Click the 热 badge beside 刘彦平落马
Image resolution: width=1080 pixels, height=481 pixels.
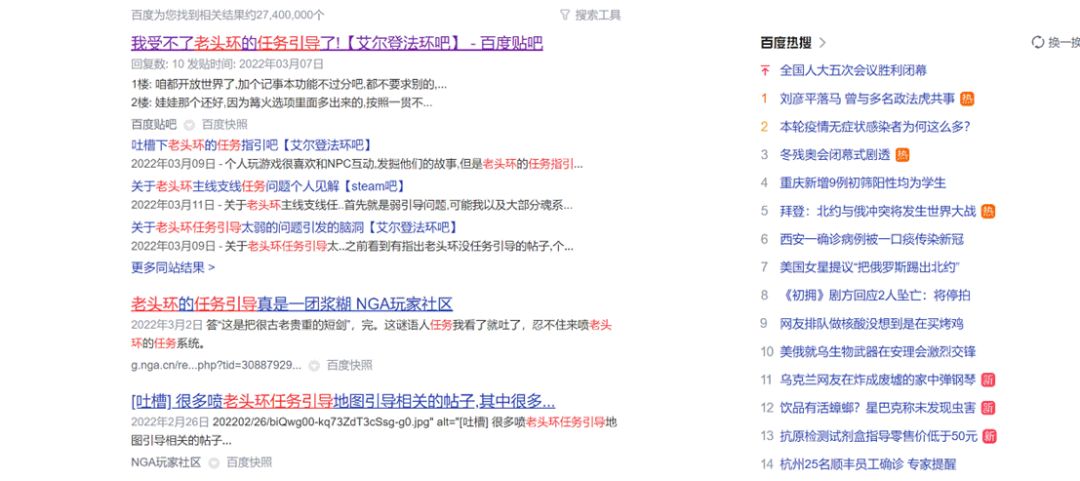[x=967, y=99]
